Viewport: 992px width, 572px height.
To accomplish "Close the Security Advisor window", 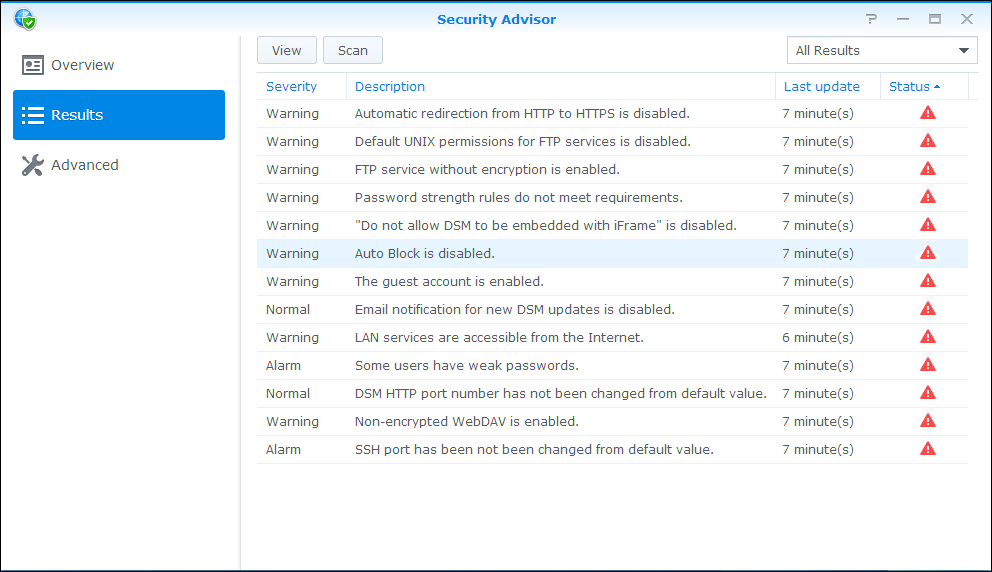I will [x=967, y=19].
